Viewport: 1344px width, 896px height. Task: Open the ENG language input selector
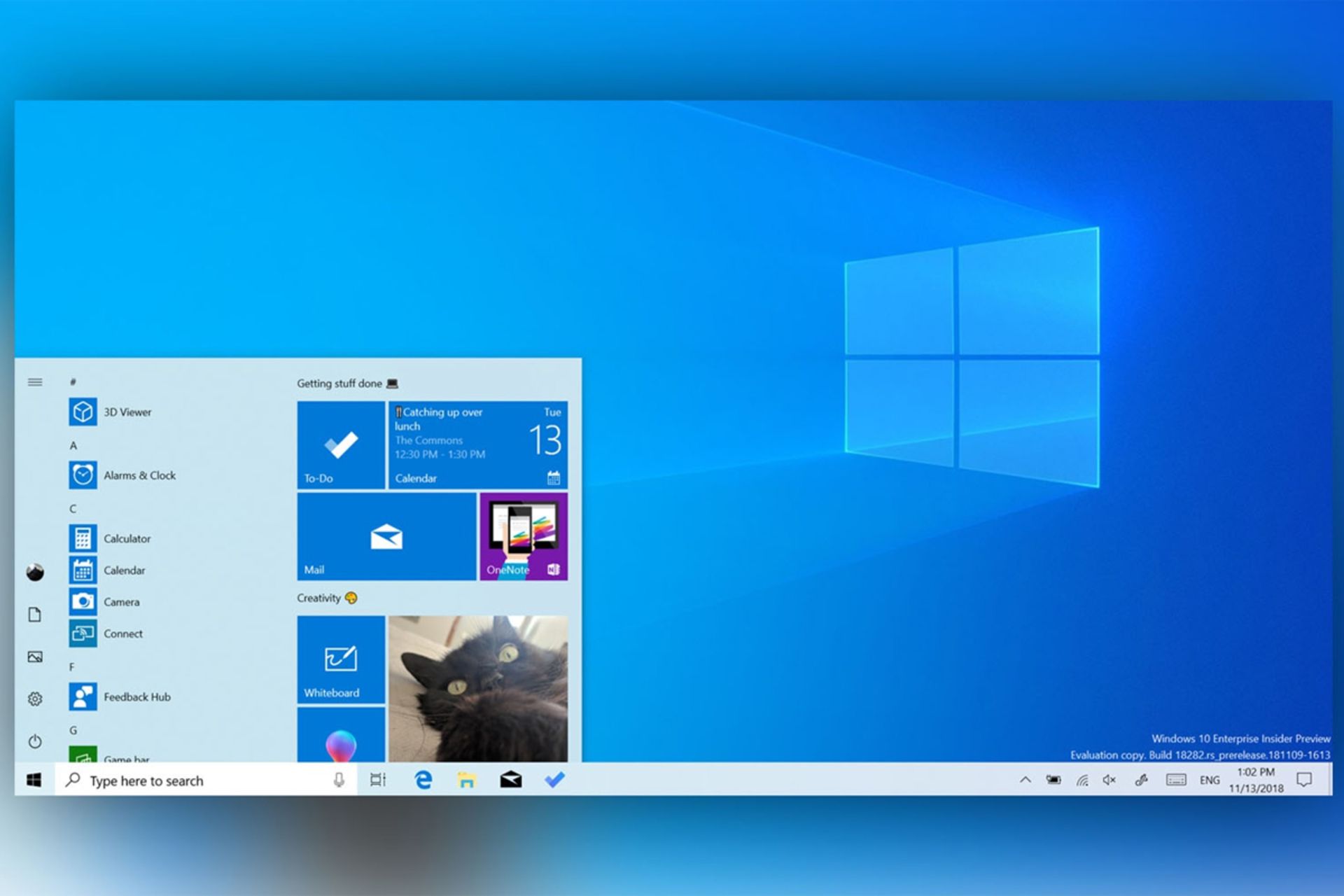[x=1209, y=780]
